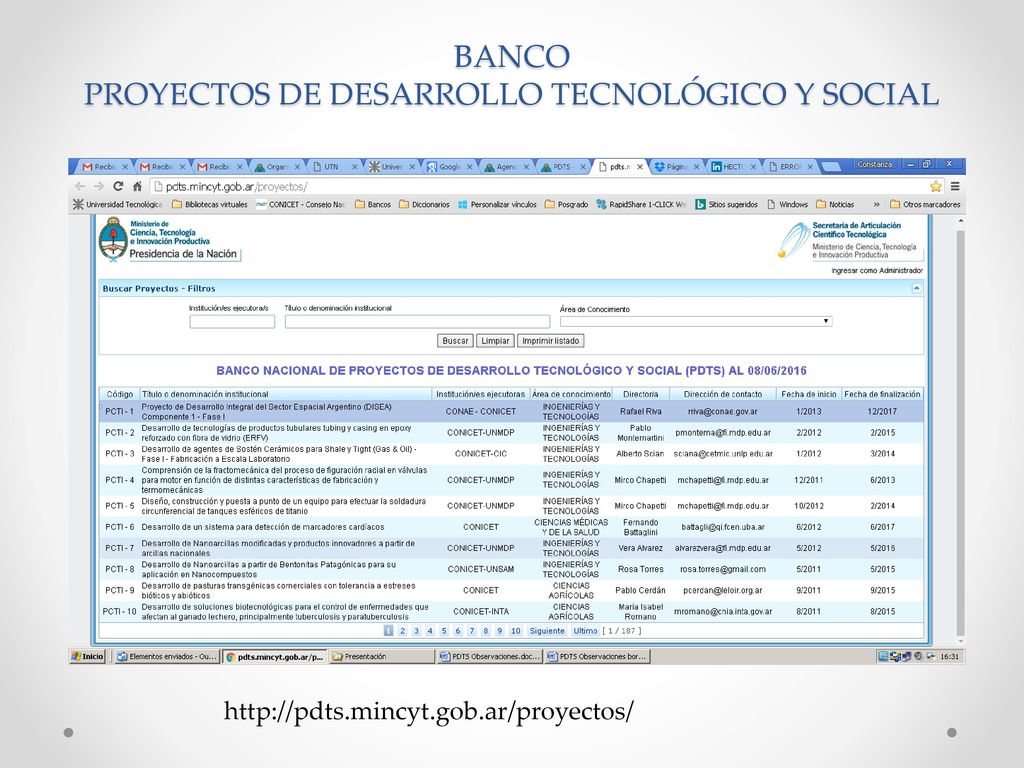Open the CONICET - Consejo Nac bookmark
The image size is (1024, 768).
300,204
